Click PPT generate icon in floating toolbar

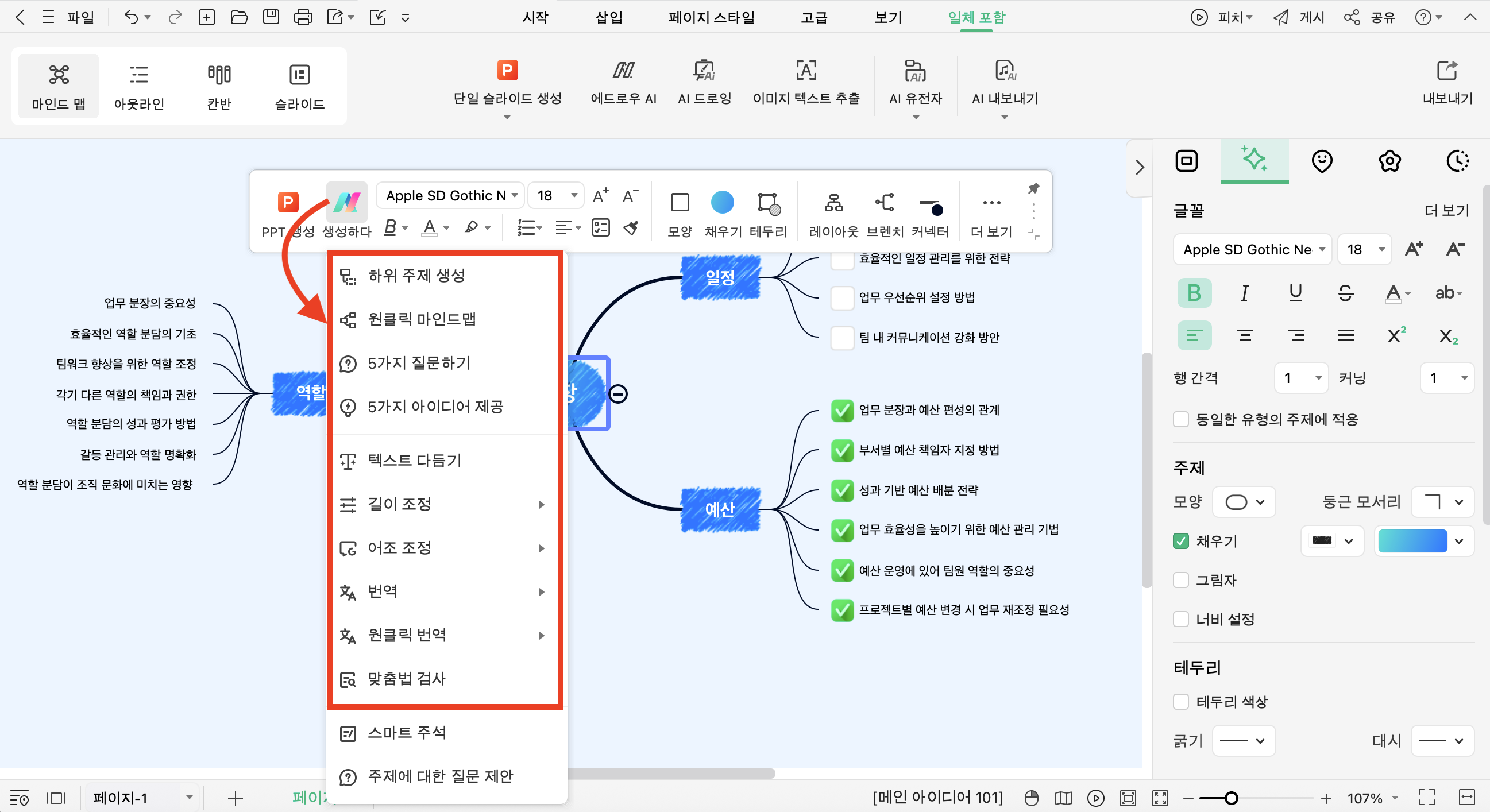pyautogui.click(x=287, y=203)
